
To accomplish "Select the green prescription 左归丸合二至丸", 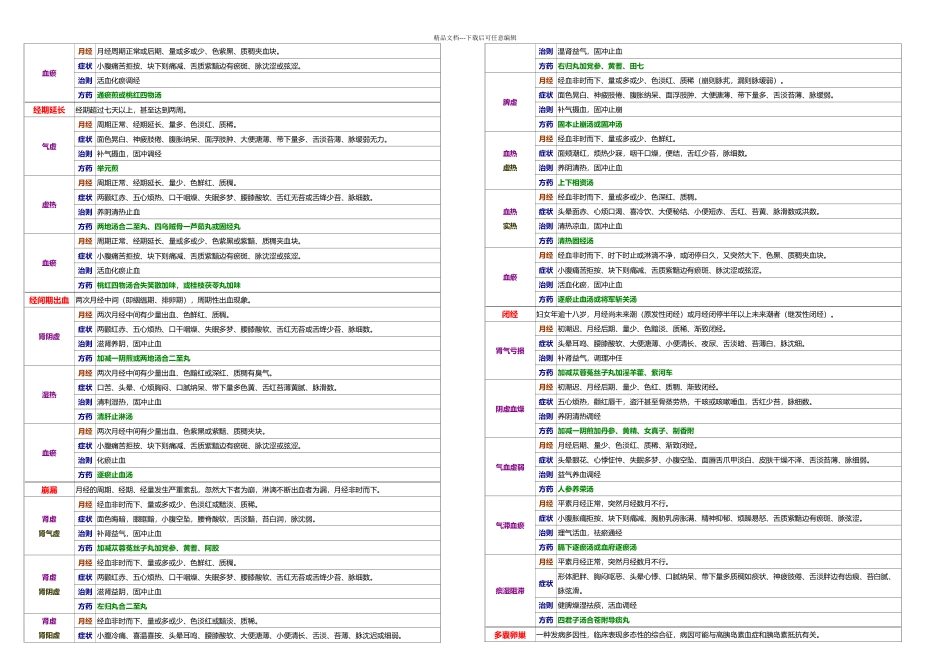I will coord(121,606).
